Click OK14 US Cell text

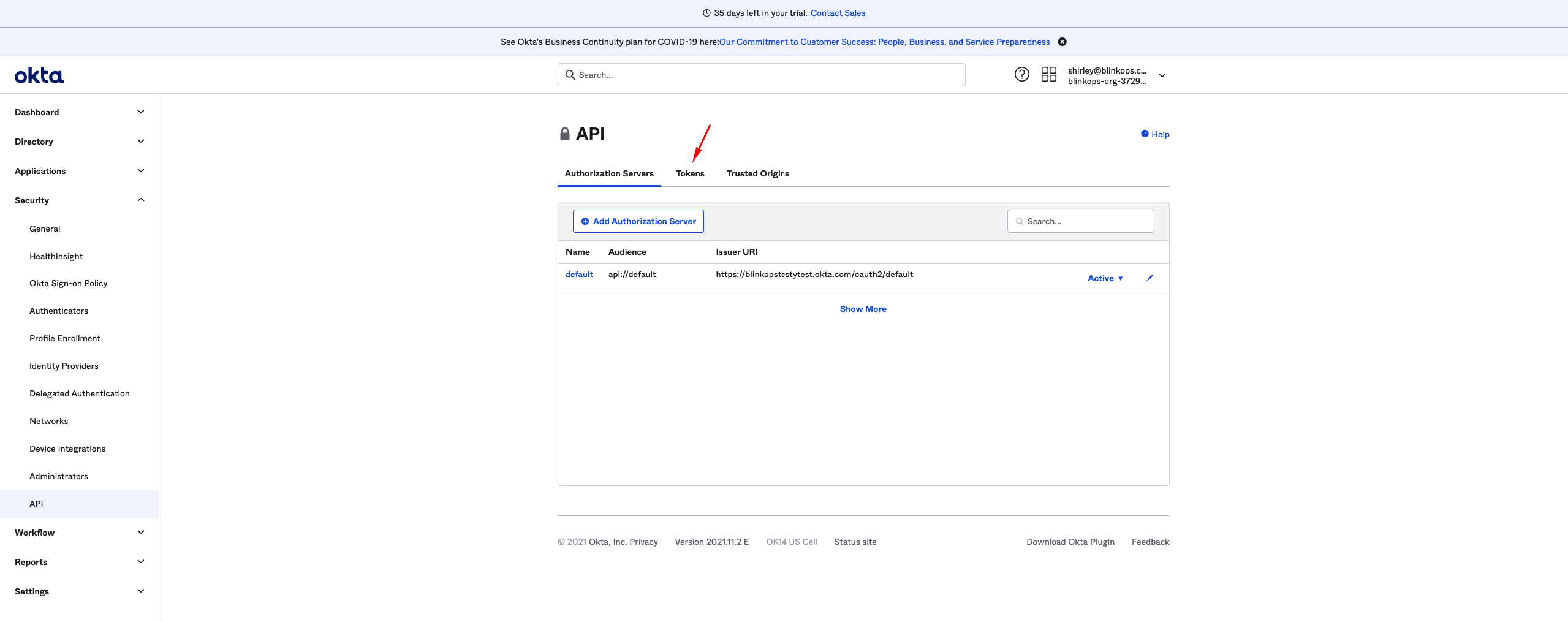(791, 542)
